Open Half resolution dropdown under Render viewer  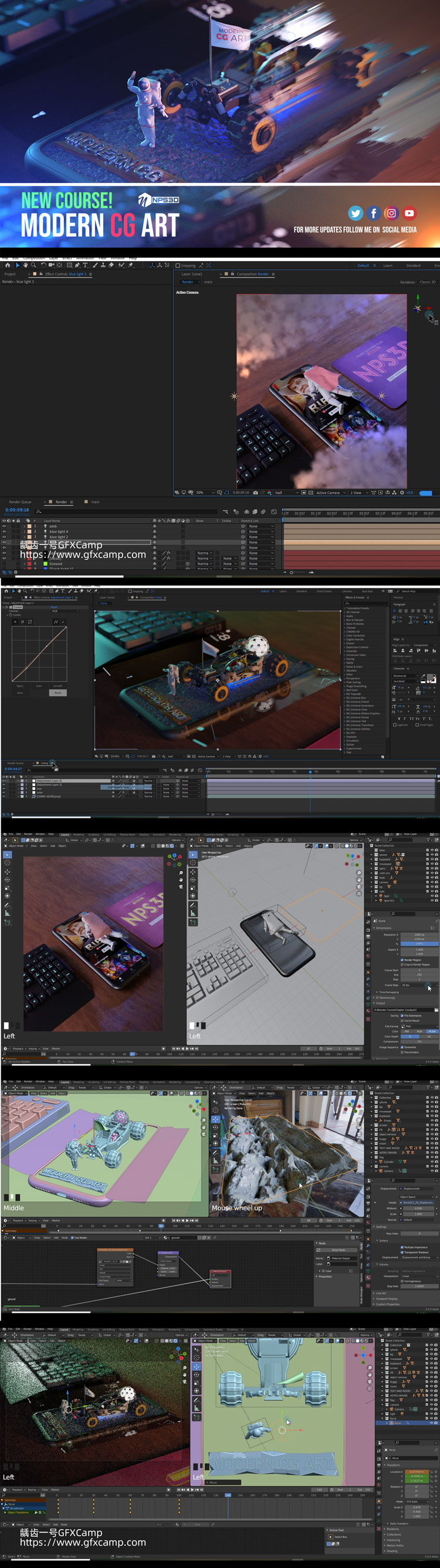(287, 492)
